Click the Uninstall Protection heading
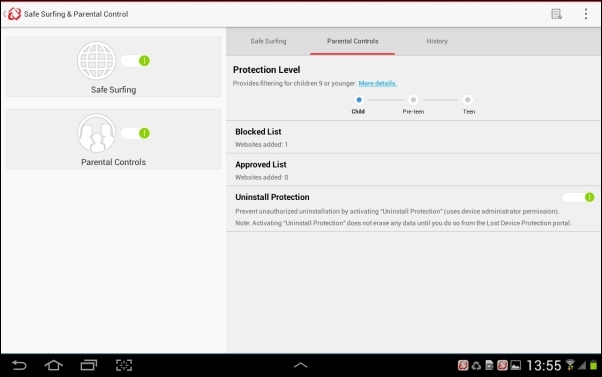The width and height of the screenshot is (602, 377). 272,197
